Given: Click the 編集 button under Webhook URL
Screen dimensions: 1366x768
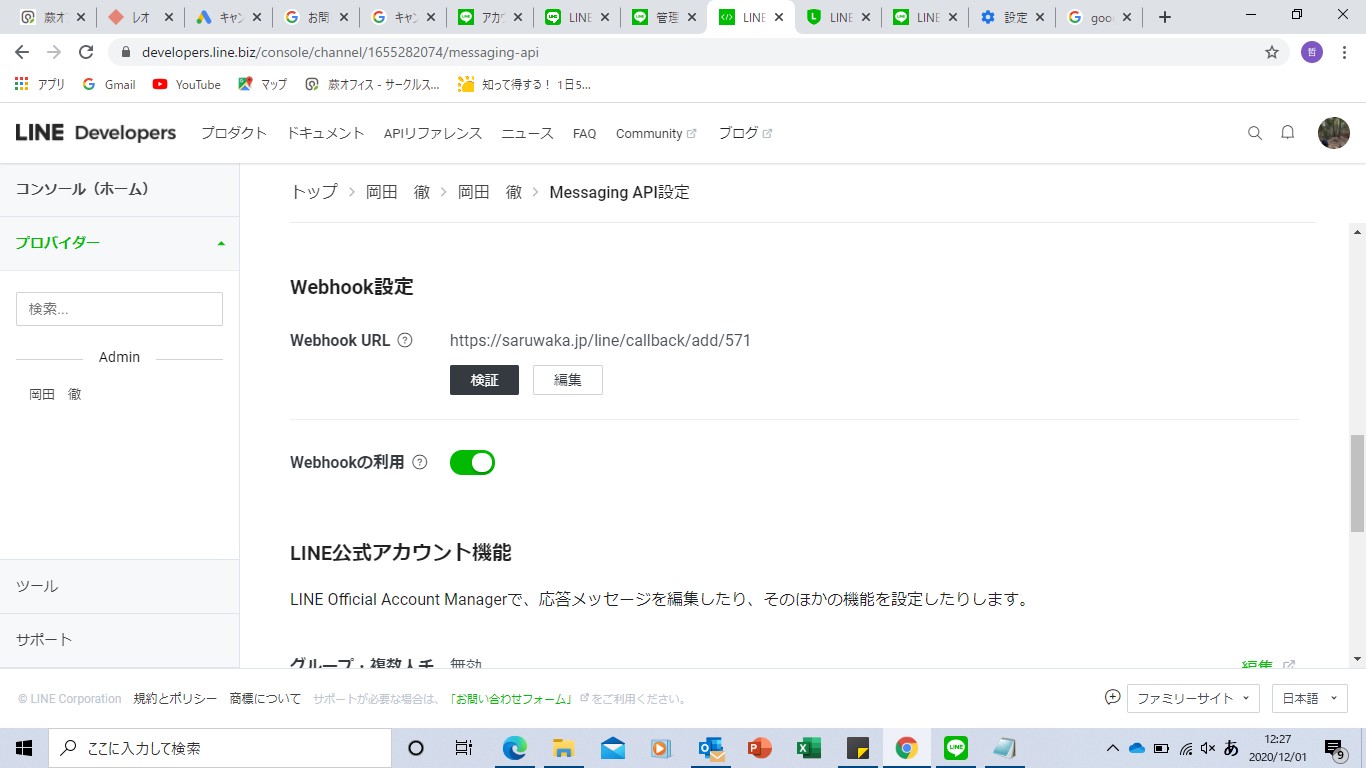Looking at the screenshot, I should point(568,380).
